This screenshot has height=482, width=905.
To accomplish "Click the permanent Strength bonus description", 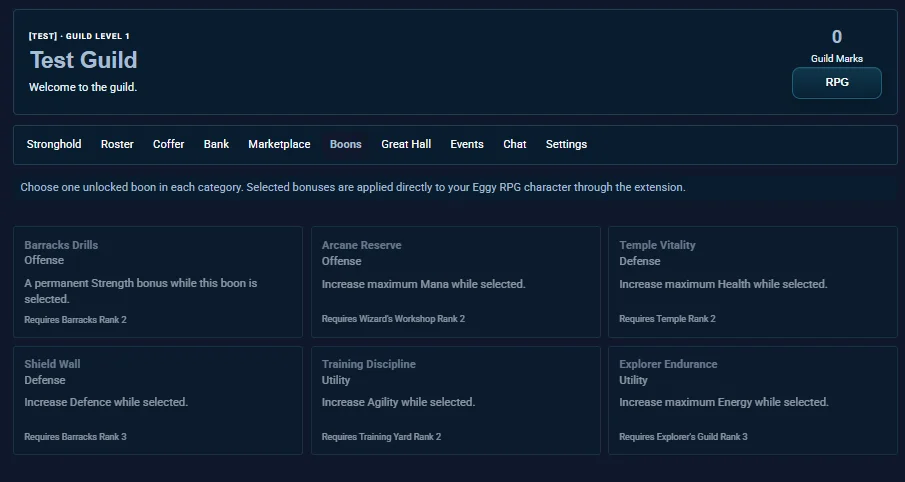I will point(141,291).
